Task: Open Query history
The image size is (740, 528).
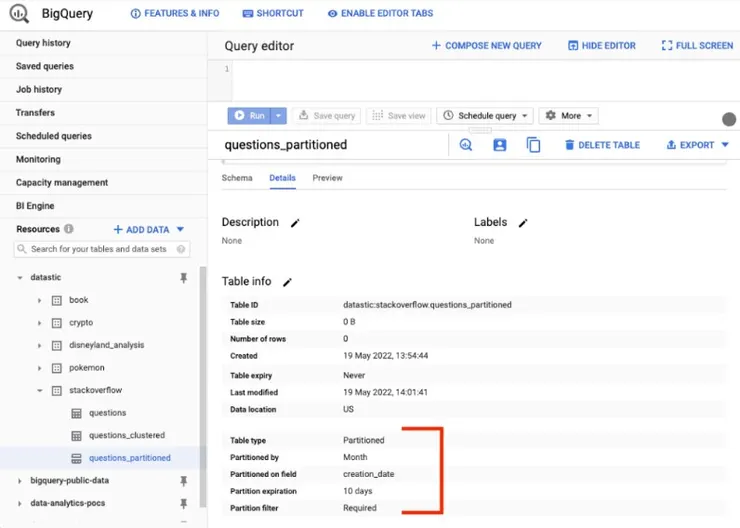Action: point(43,43)
